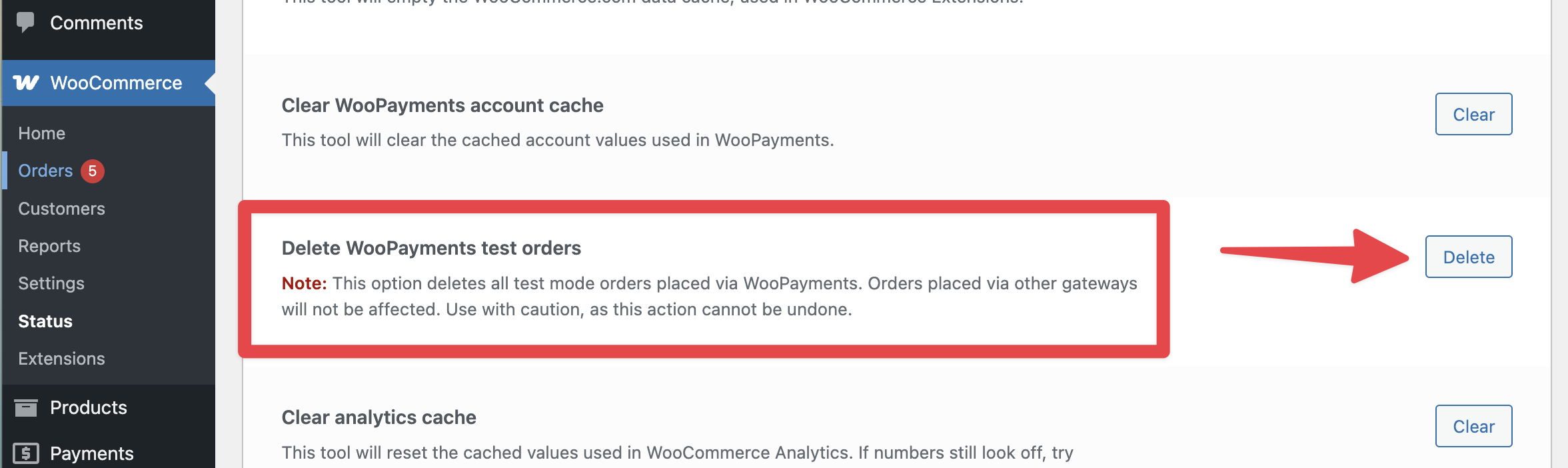Navigate to Customers page
1568x468 pixels.
(x=61, y=209)
